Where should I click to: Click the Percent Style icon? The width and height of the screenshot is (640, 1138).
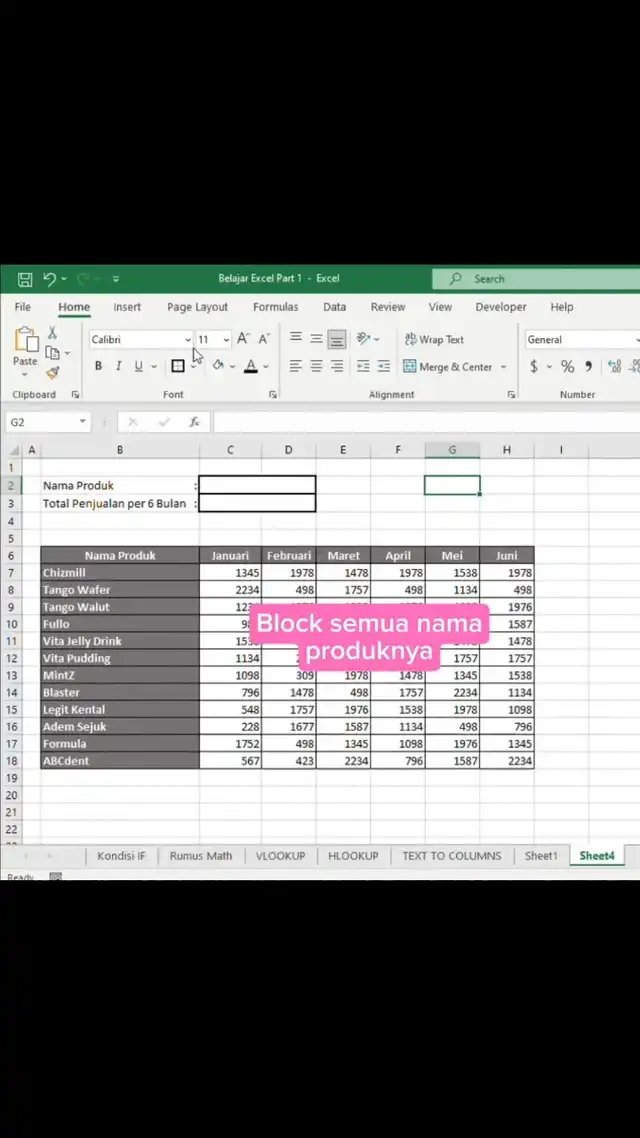567,366
